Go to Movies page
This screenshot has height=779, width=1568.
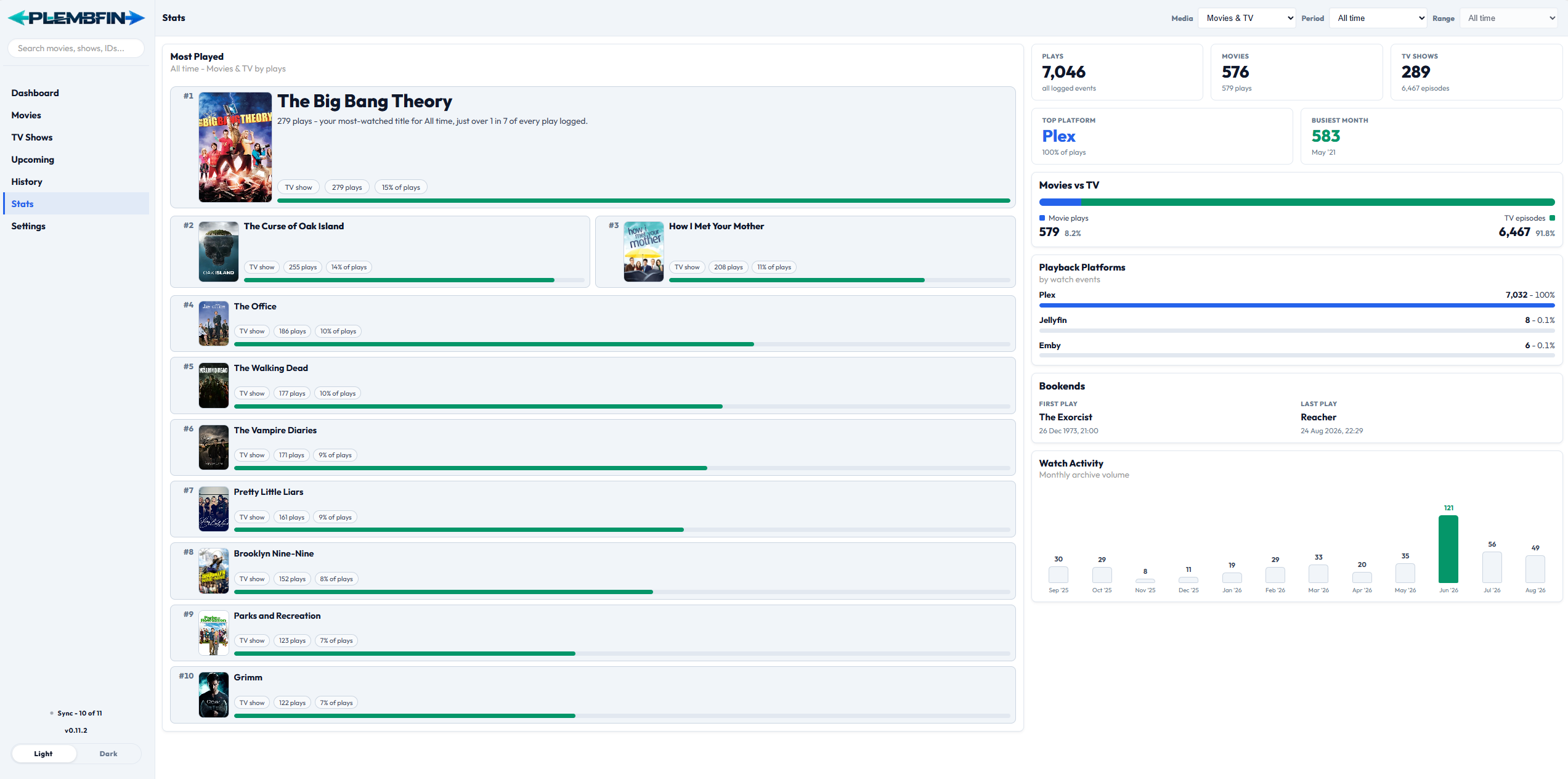pyautogui.click(x=76, y=115)
